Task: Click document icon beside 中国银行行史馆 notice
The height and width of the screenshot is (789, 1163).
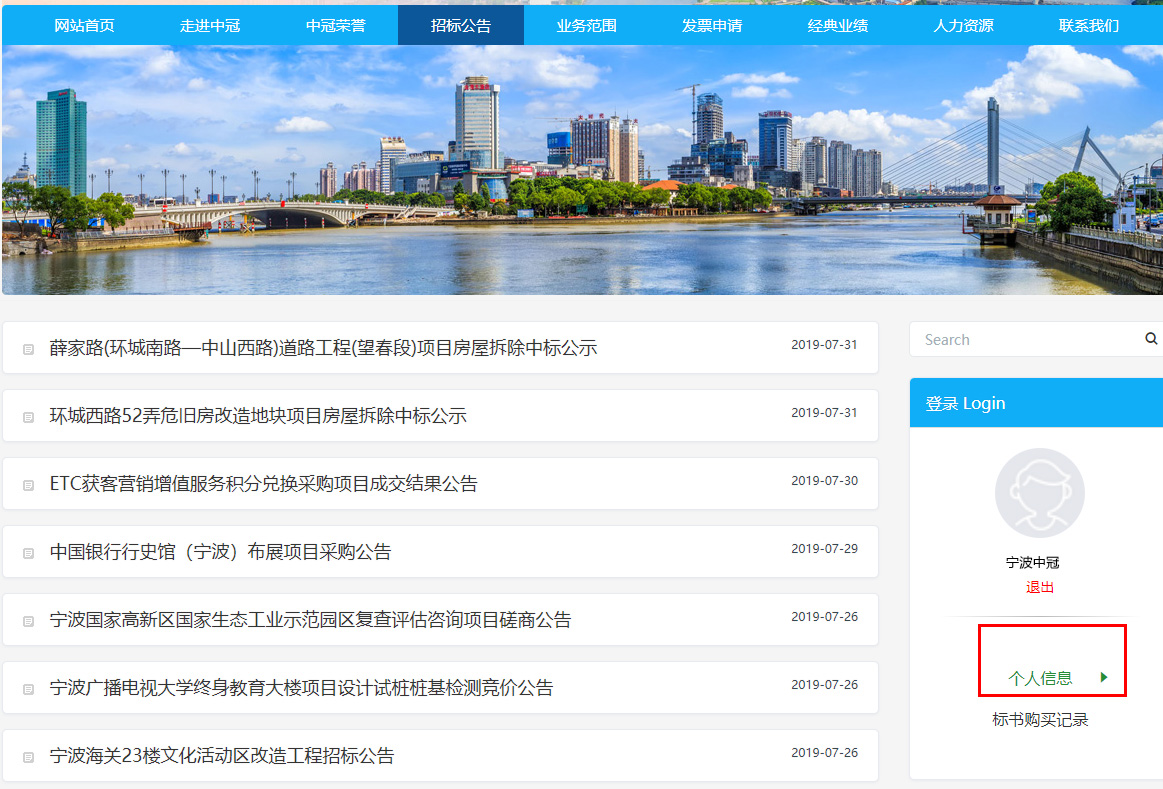Action: (x=28, y=553)
